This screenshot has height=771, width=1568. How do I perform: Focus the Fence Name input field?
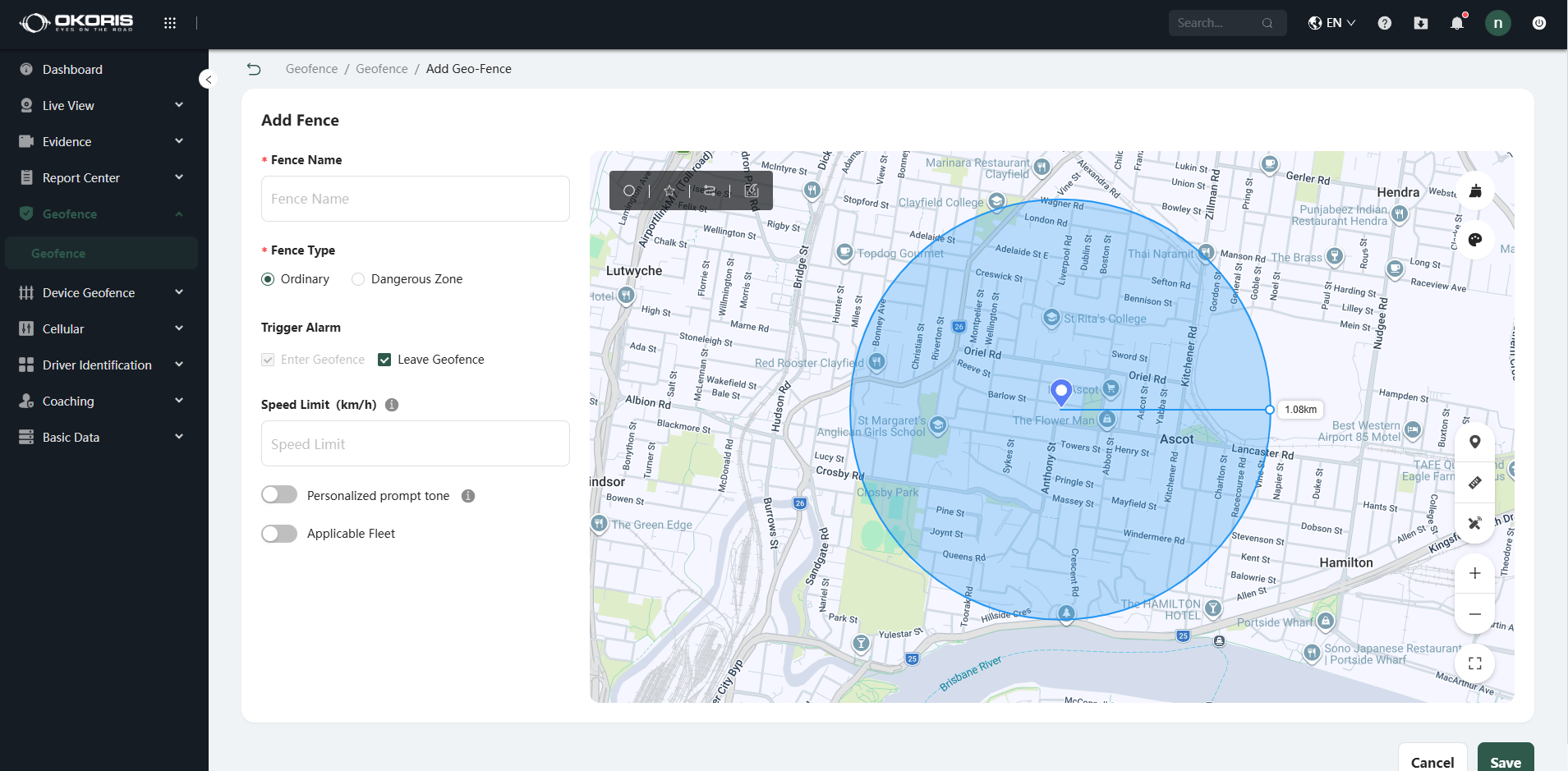(416, 199)
